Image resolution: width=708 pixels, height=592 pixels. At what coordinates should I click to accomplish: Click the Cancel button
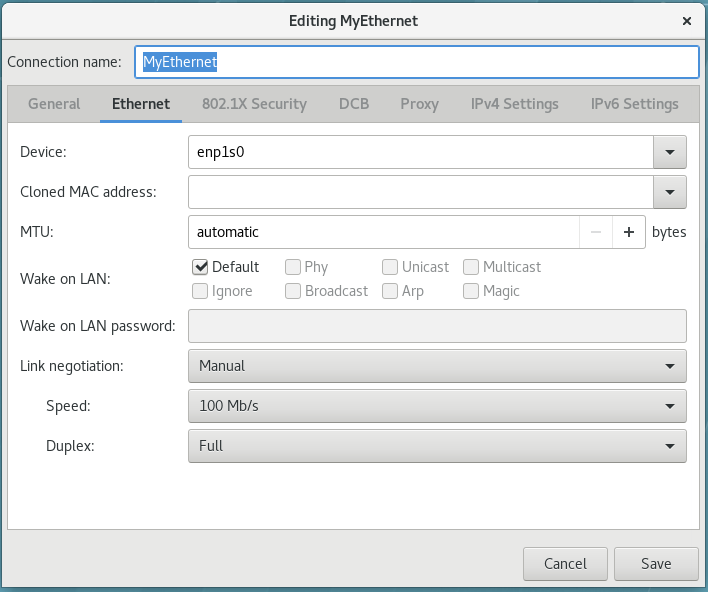click(565, 564)
